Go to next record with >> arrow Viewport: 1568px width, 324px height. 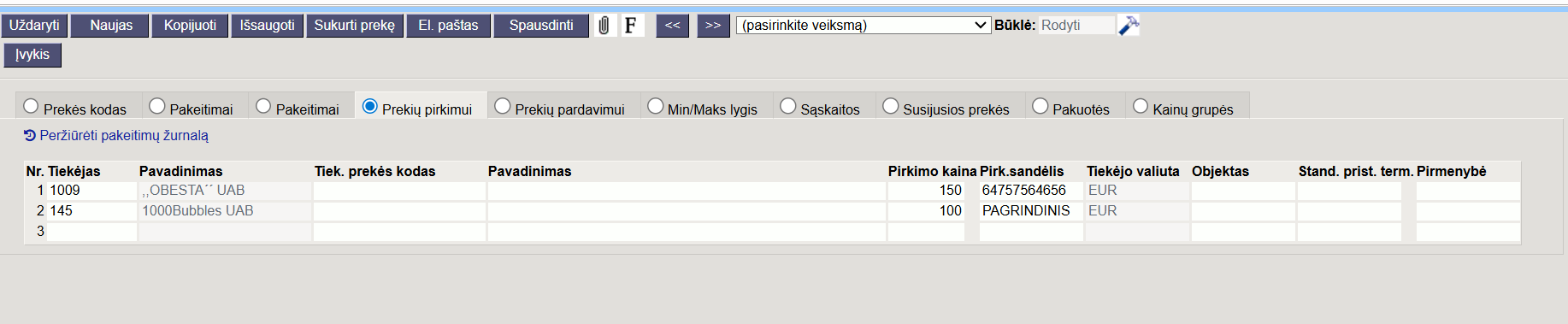coord(713,26)
